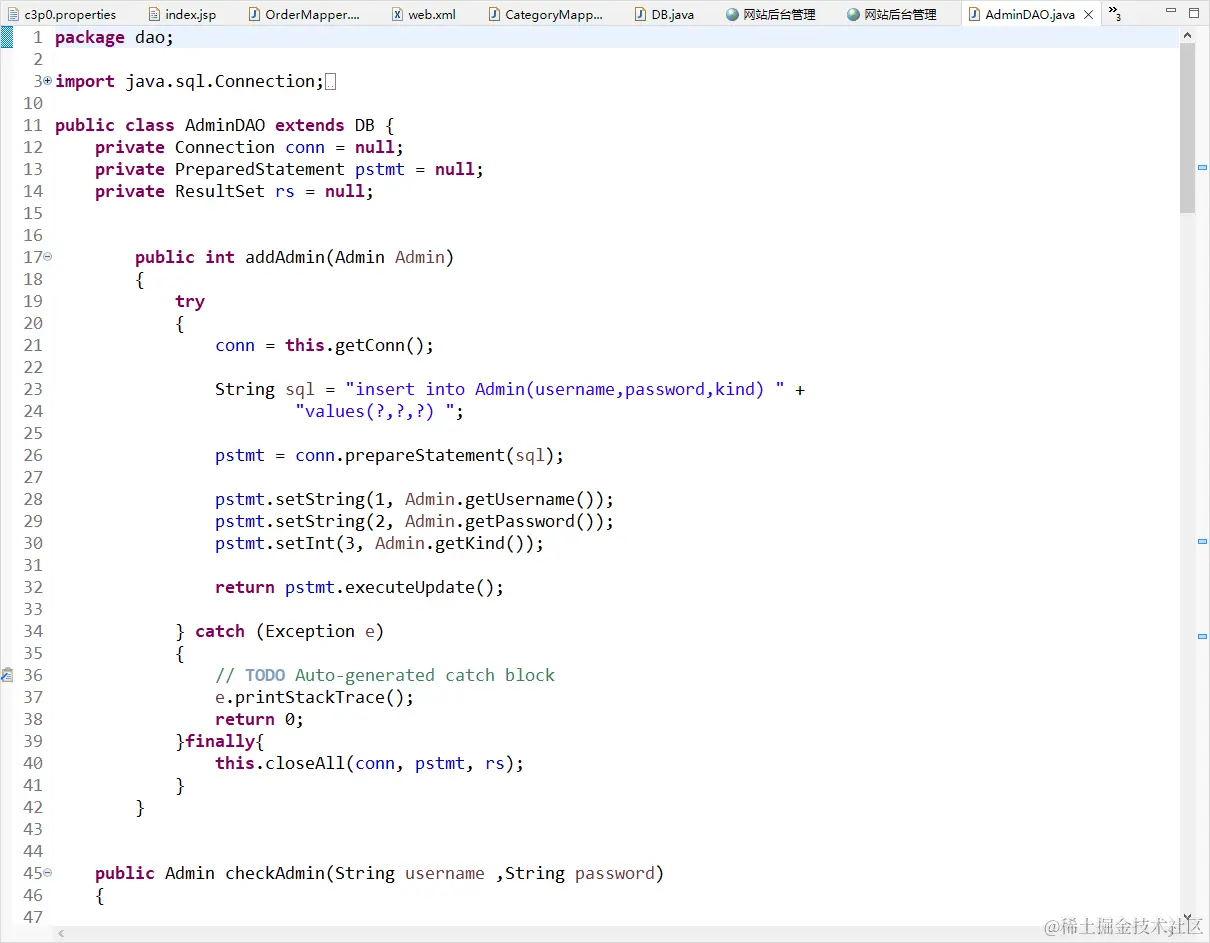This screenshot has height=943, width=1210.
Task: Collapse the addAdmin method fold
Action: [47, 256]
